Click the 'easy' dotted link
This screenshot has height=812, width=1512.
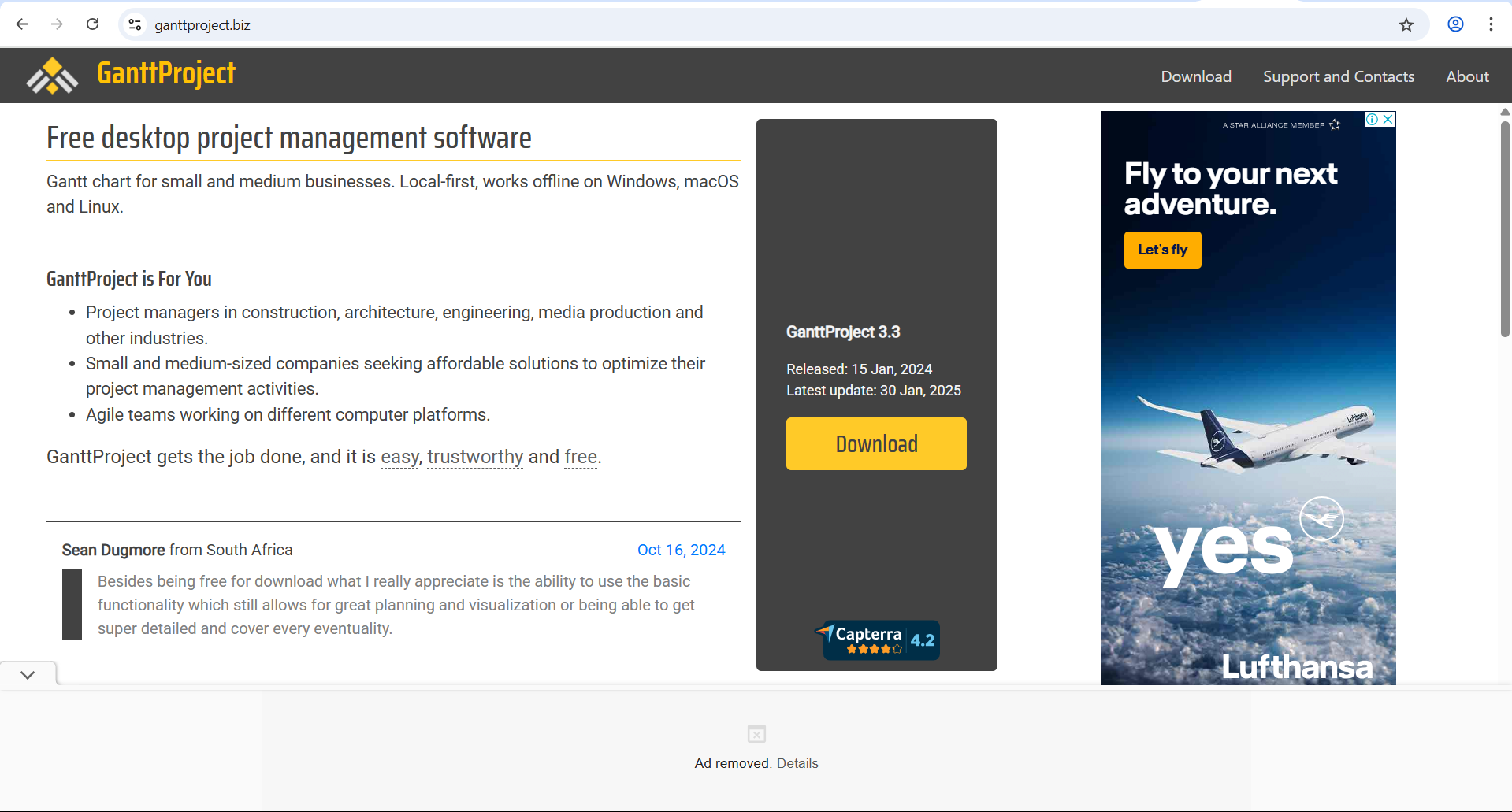tap(399, 457)
